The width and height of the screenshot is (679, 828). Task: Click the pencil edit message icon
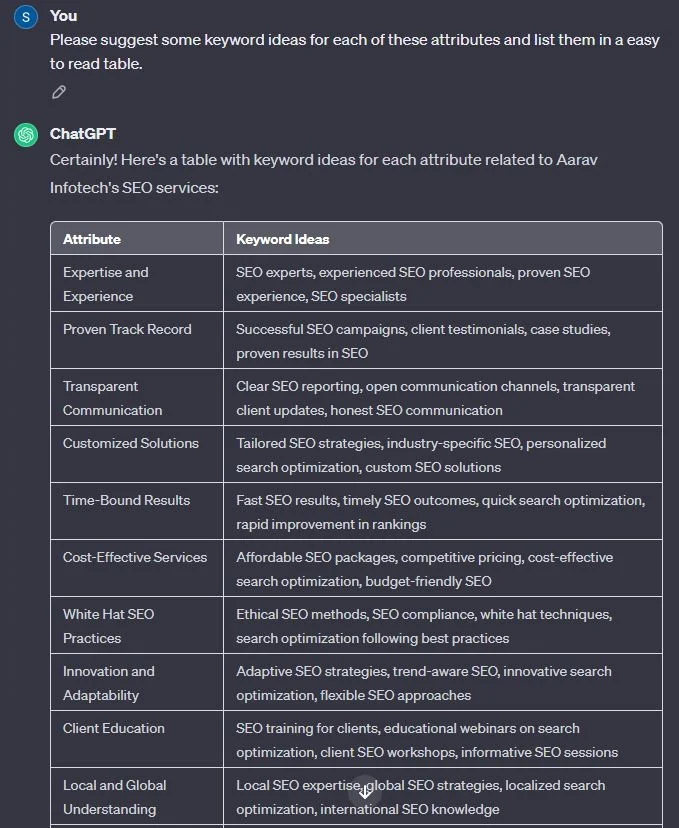tap(59, 92)
